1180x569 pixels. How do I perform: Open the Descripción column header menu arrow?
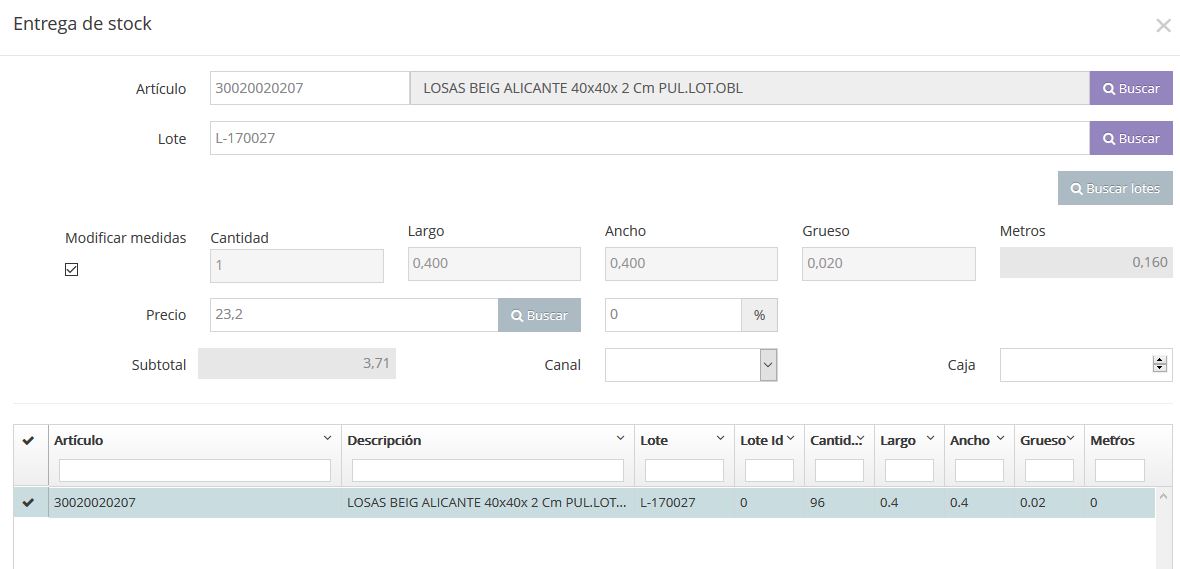[620, 438]
